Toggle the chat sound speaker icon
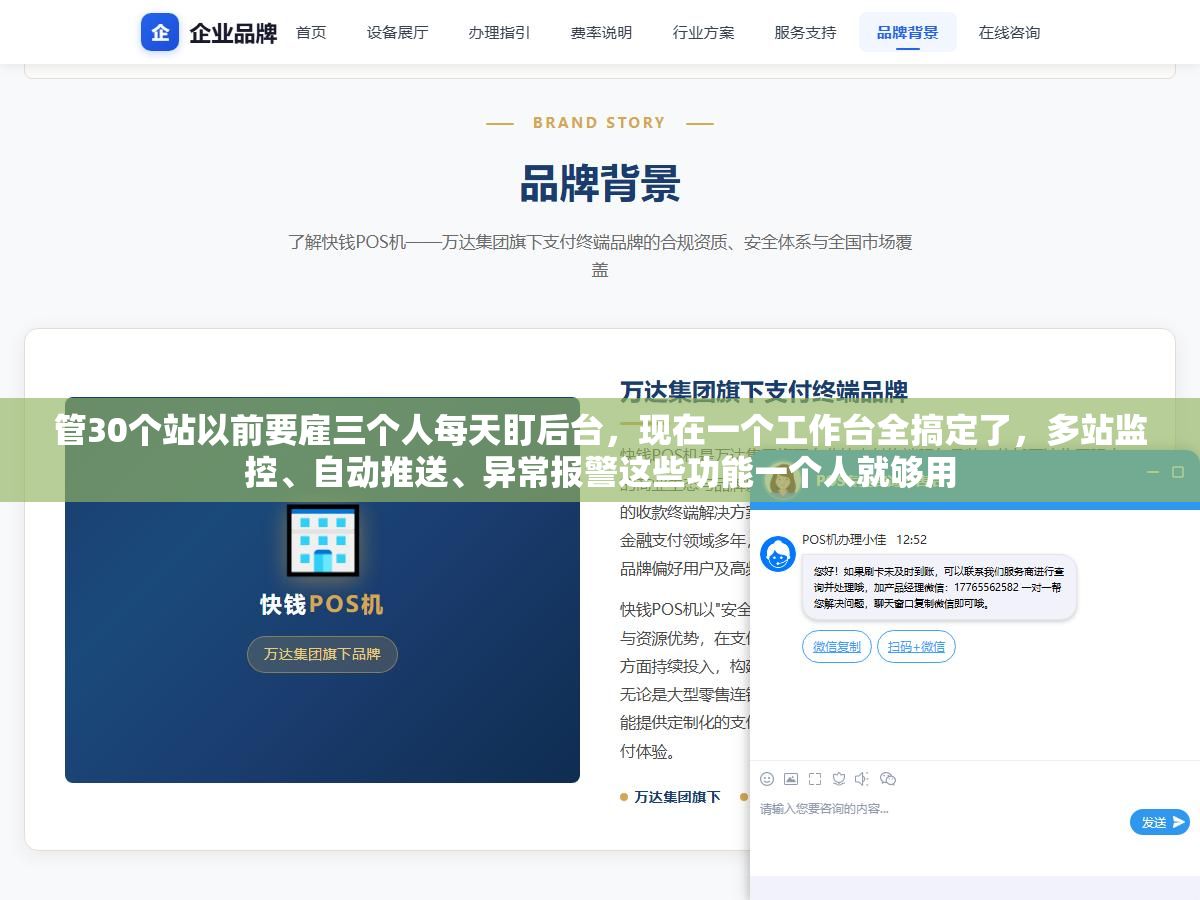 pos(863,779)
